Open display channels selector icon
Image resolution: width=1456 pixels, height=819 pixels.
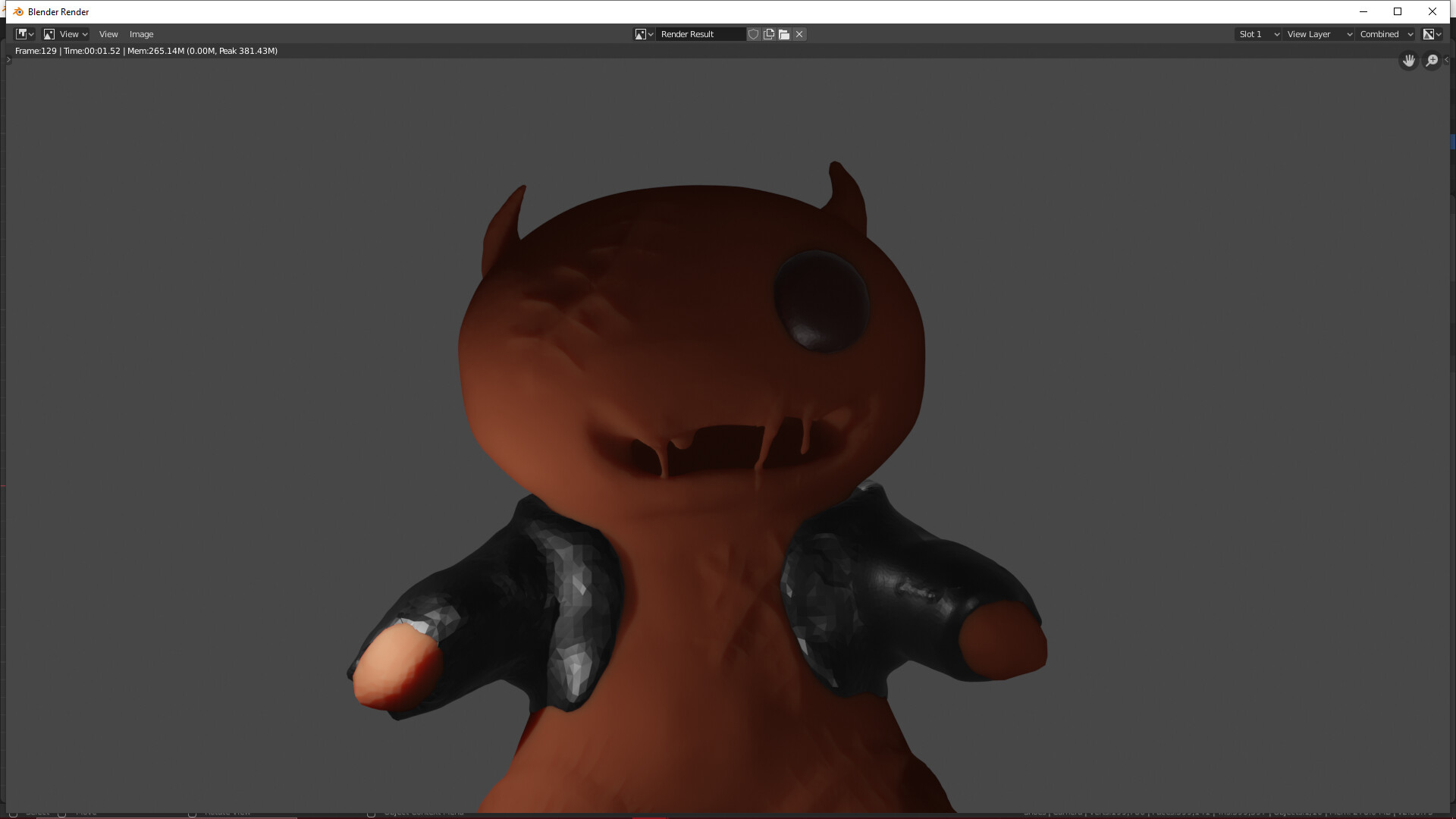coord(1432,34)
